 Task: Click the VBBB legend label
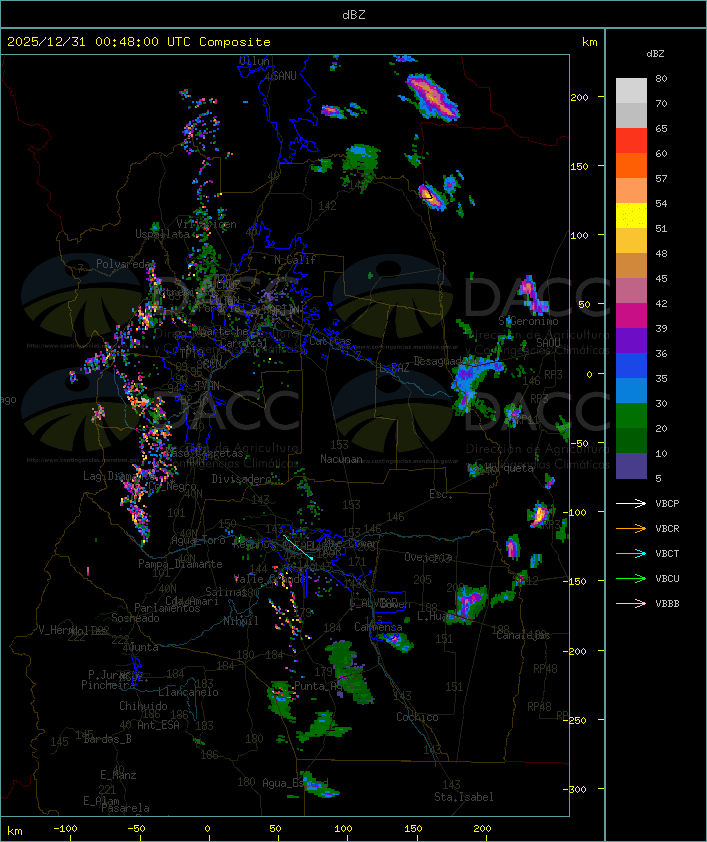pos(667,604)
